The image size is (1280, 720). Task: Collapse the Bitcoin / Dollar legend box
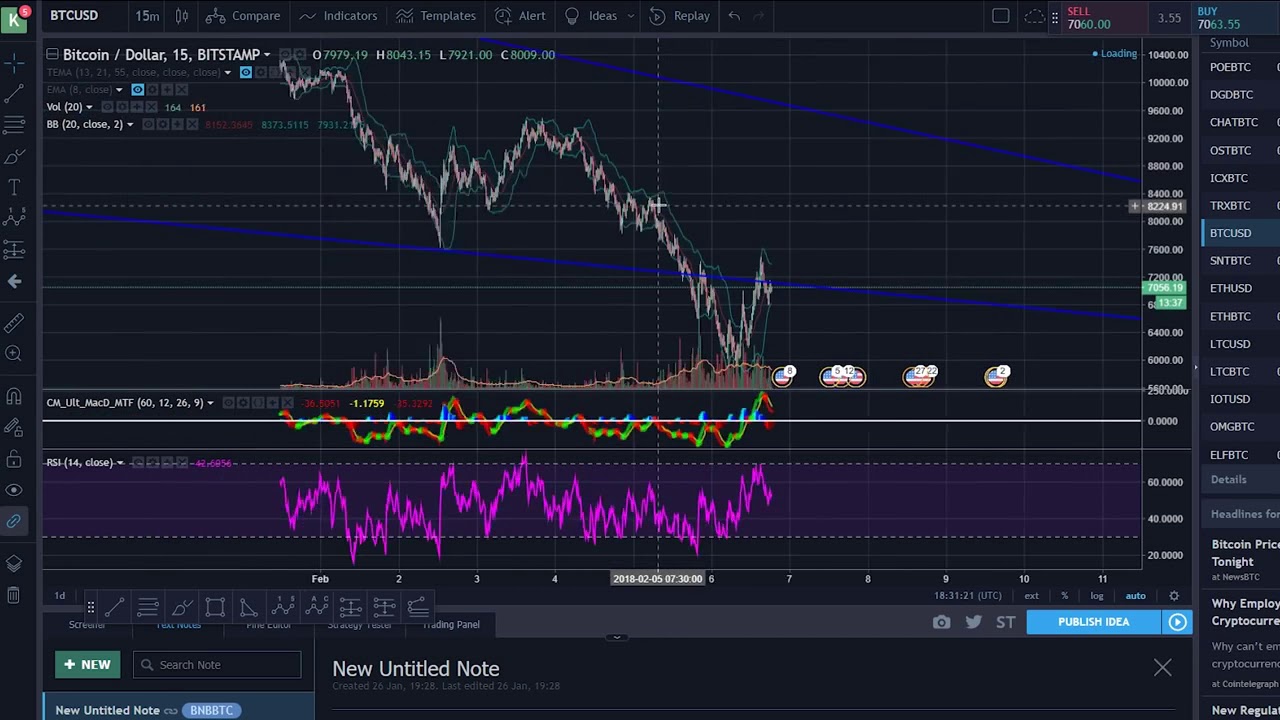point(52,54)
